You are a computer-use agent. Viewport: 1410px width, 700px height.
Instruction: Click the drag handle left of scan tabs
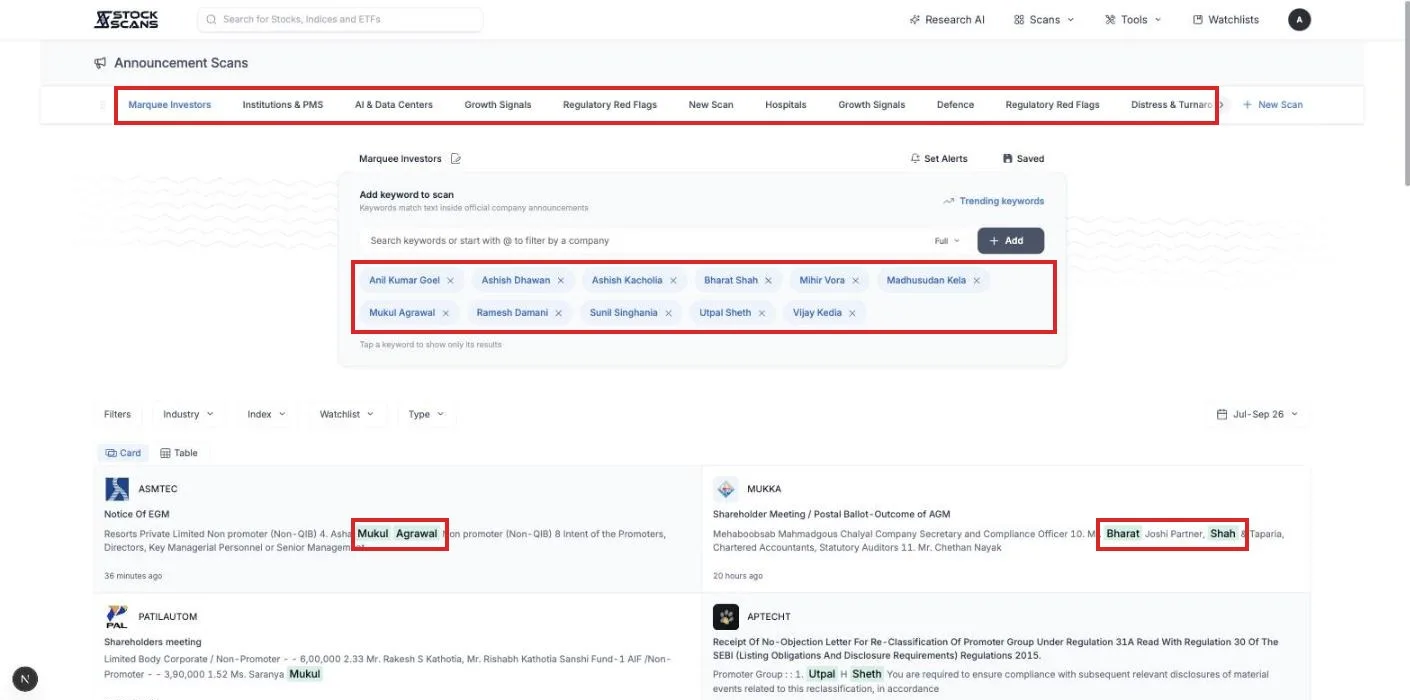click(102, 105)
